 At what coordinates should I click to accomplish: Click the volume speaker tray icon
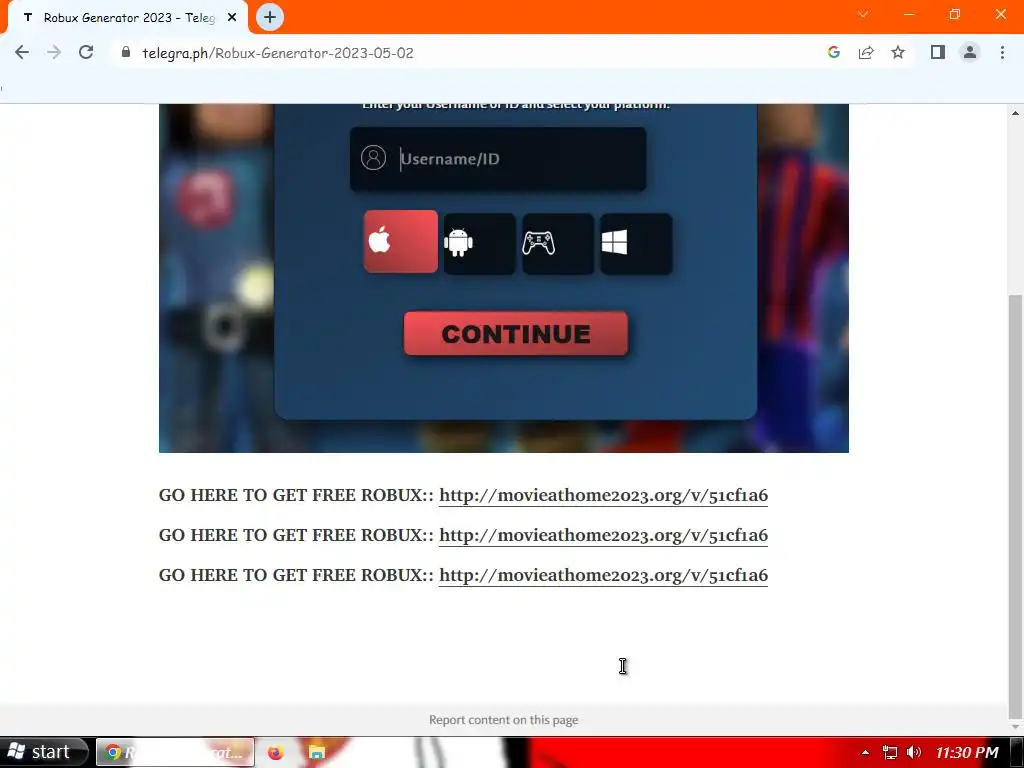click(914, 752)
